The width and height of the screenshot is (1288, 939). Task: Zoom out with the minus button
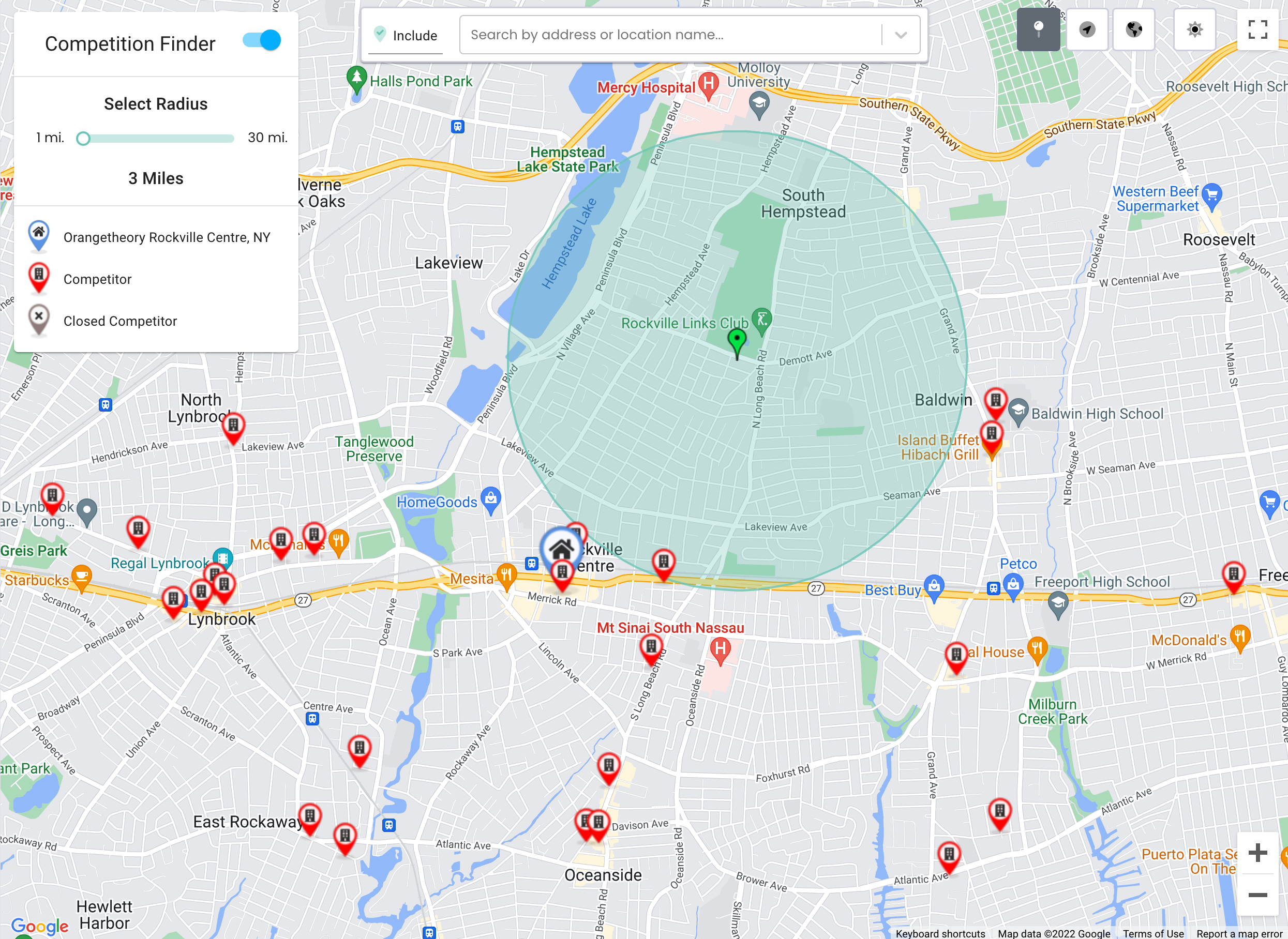tap(1257, 895)
